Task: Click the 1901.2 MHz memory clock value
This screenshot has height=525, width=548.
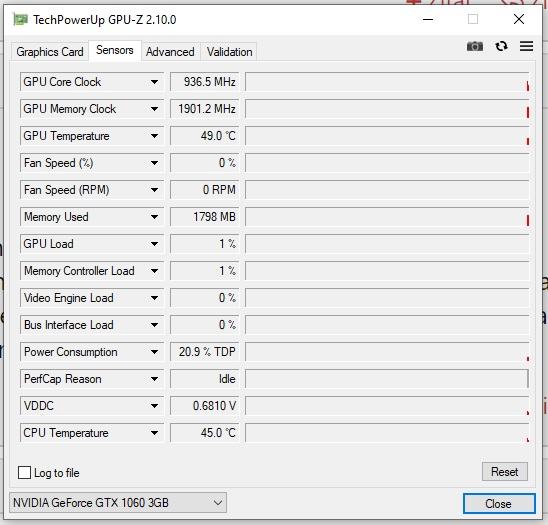Action: point(204,109)
